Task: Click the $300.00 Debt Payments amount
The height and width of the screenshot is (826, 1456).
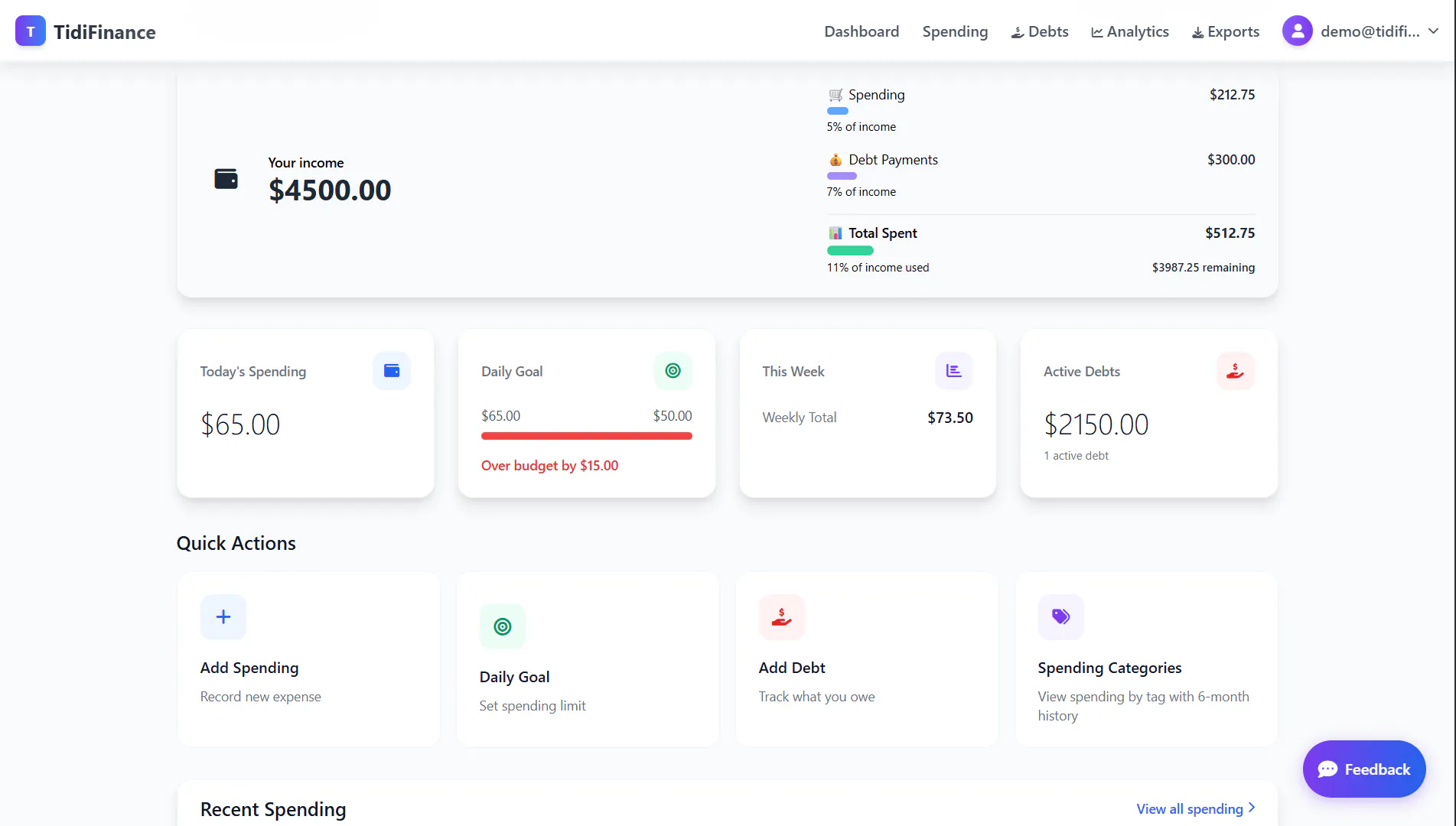Action: click(x=1231, y=160)
